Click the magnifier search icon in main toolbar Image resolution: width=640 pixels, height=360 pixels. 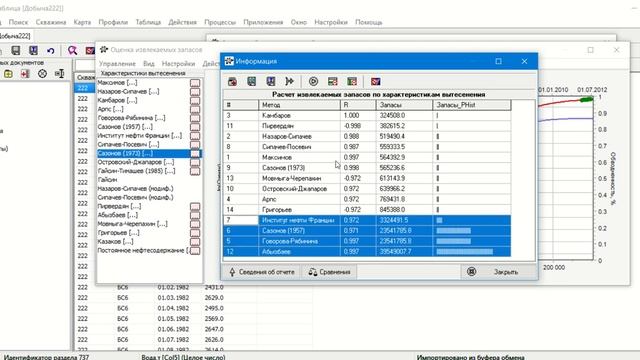tap(72, 51)
